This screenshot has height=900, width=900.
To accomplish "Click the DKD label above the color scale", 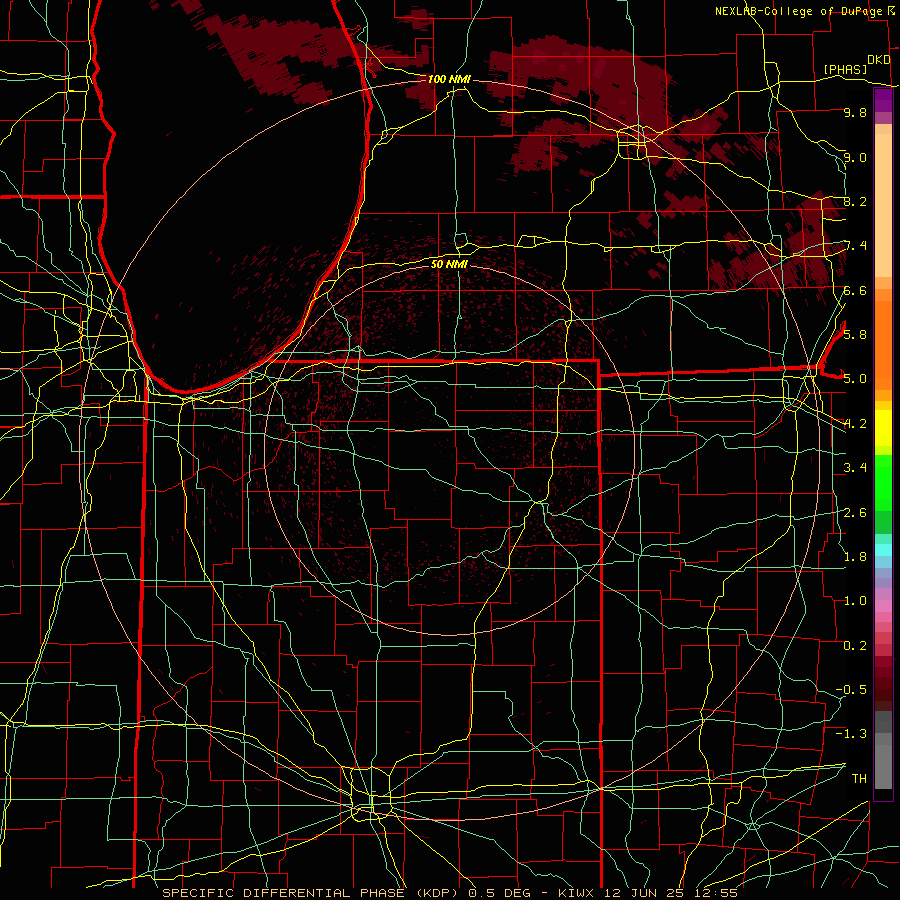I will (x=878, y=60).
